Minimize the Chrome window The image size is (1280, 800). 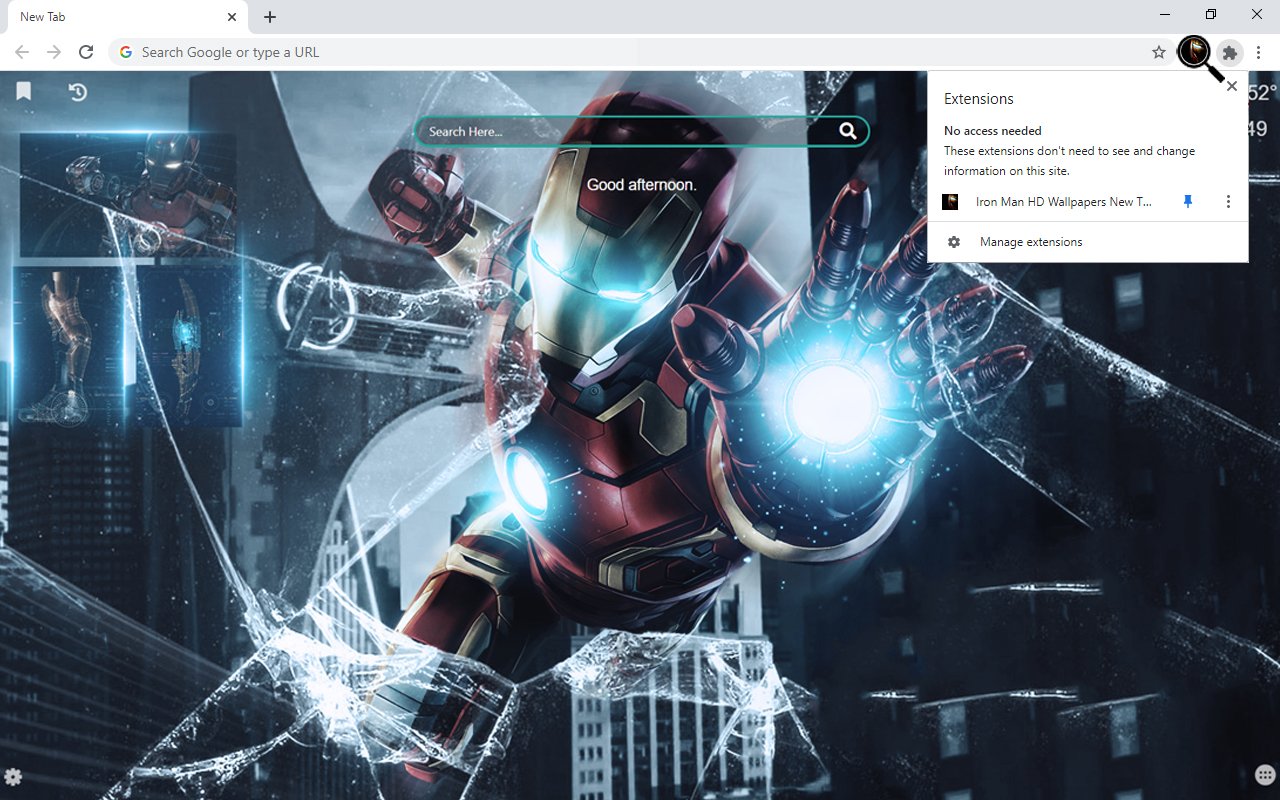point(1166,14)
